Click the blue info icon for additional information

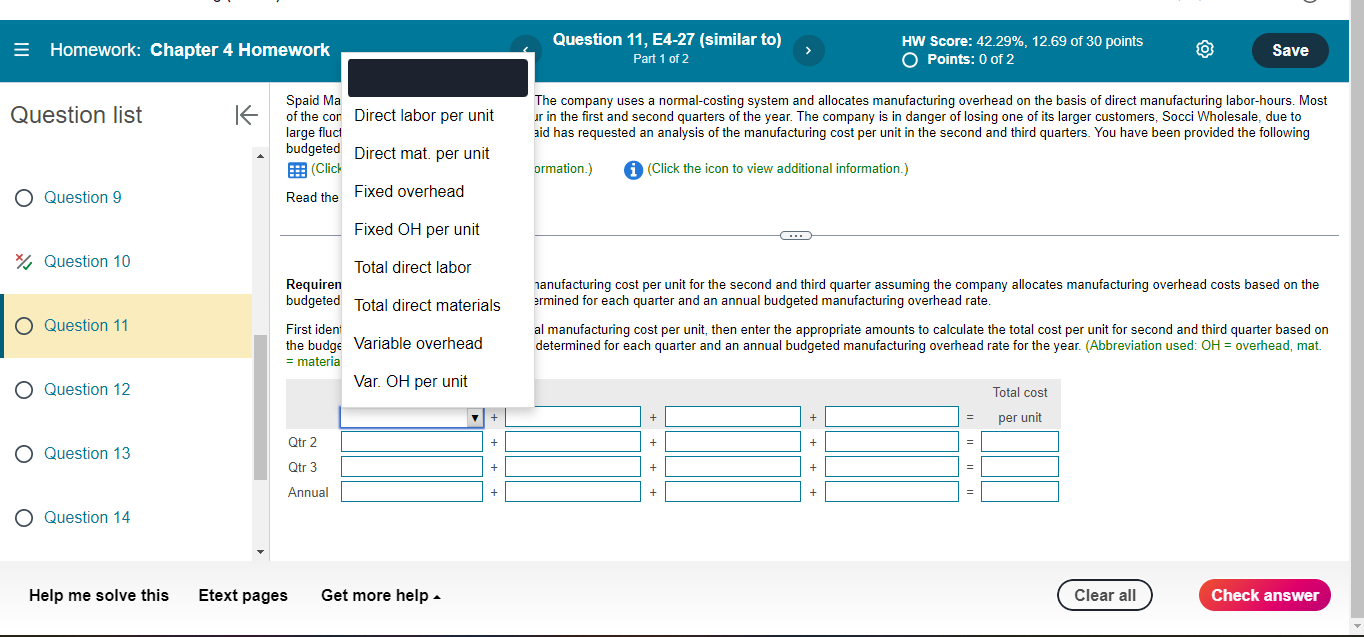pyautogui.click(x=633, y=169)
